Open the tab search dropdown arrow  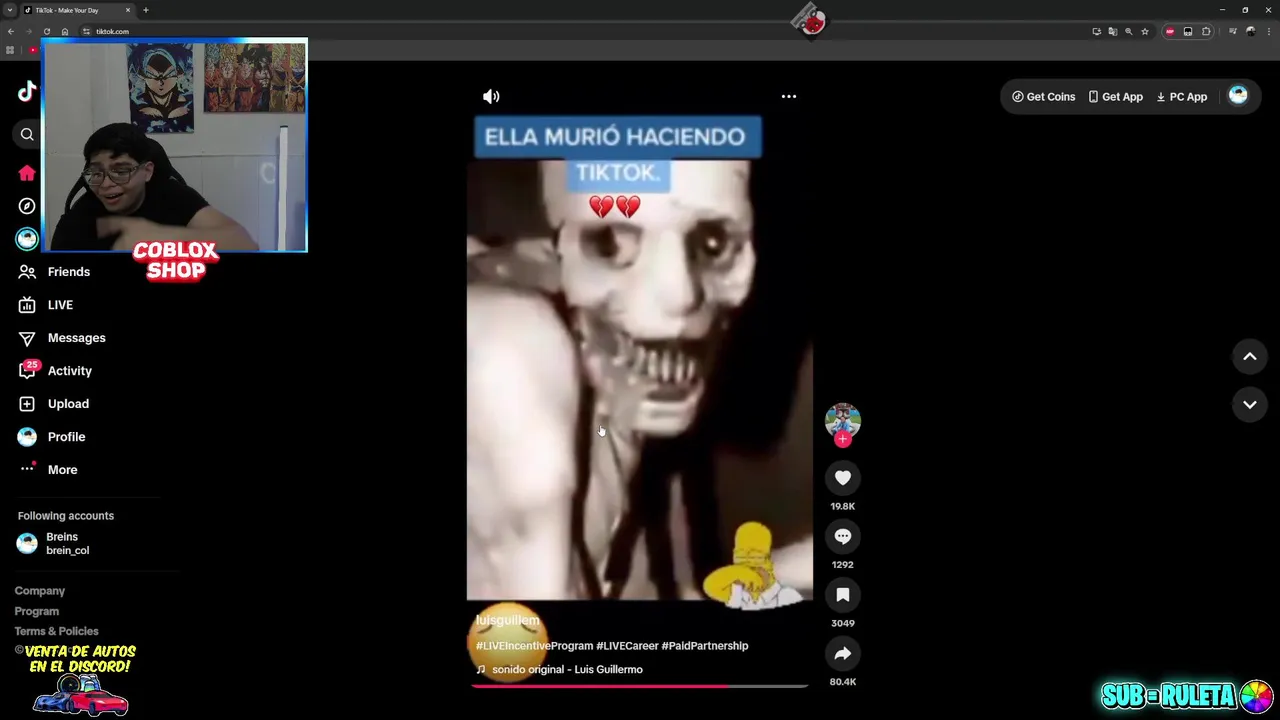point(10,10)
